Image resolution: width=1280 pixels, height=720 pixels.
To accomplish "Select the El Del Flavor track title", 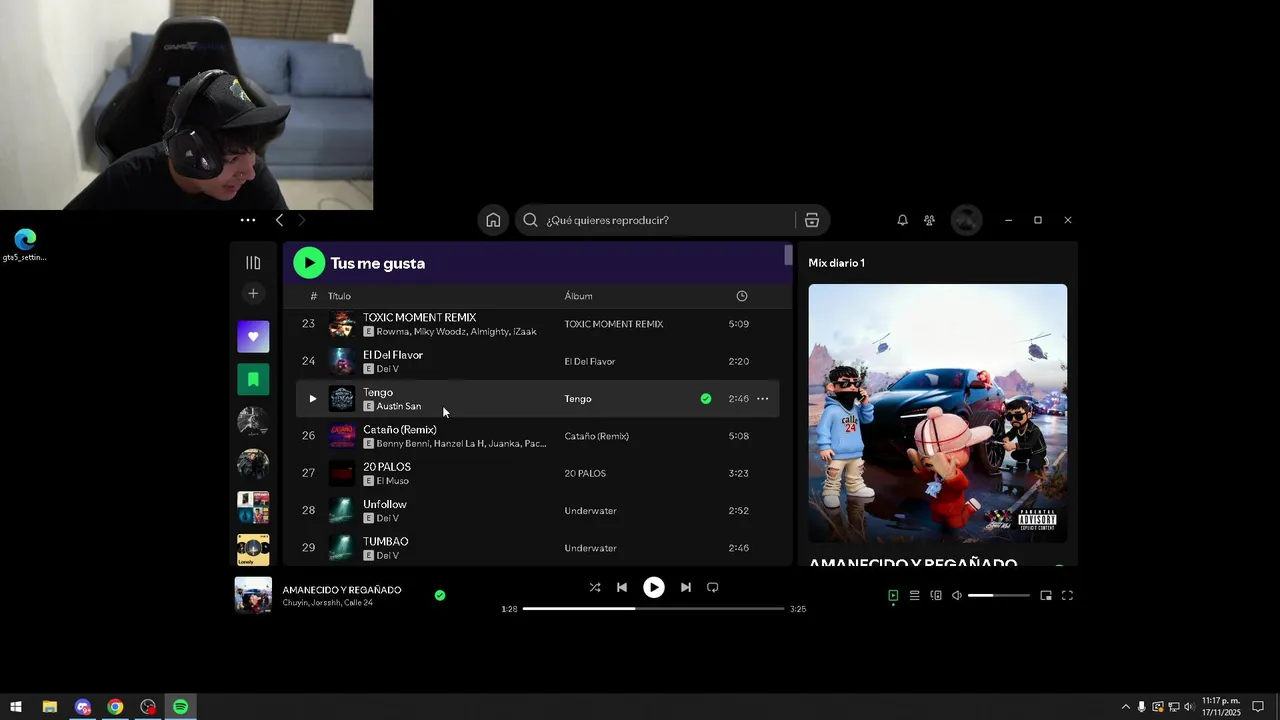I will (x=393, y=355).
